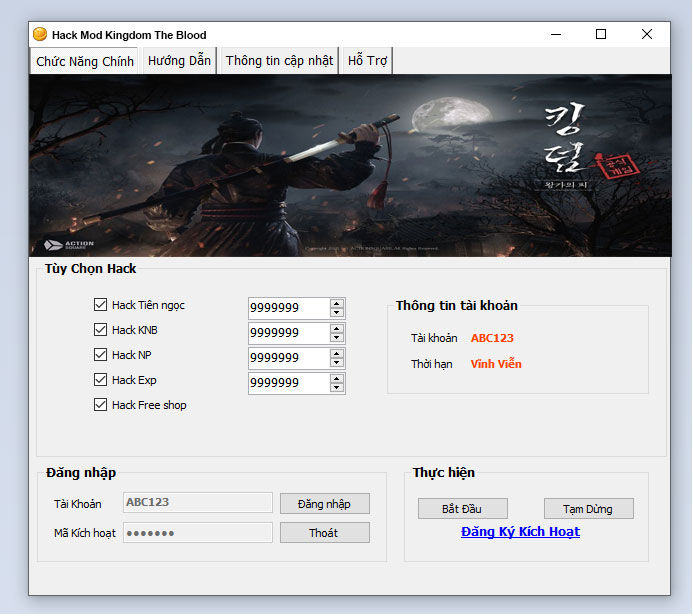Open the Hỗ Trợ tab
This screenshot has width=693, height=616.
point(367,60)
